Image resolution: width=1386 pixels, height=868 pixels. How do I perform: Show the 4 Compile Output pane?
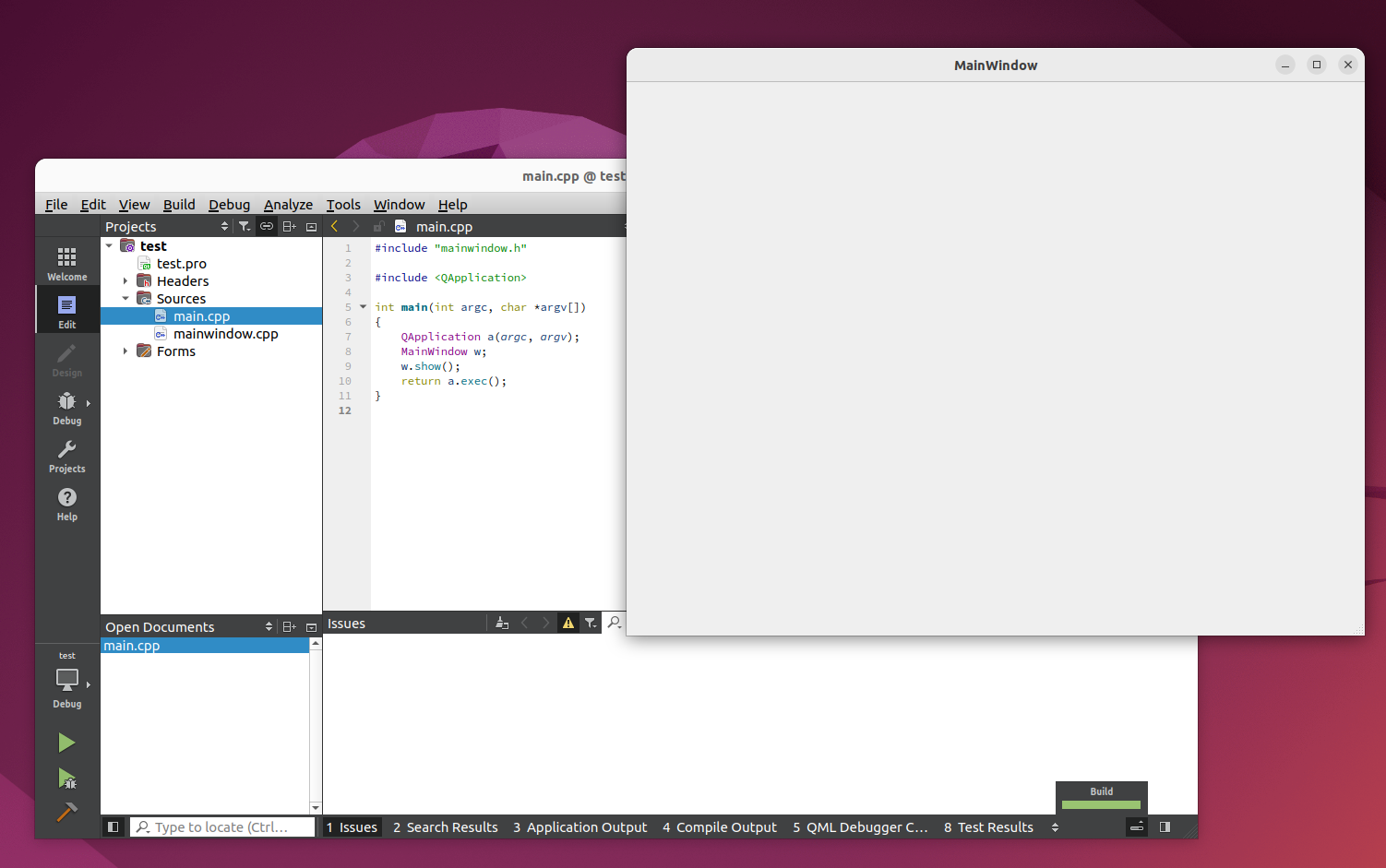tap(720, 827)
